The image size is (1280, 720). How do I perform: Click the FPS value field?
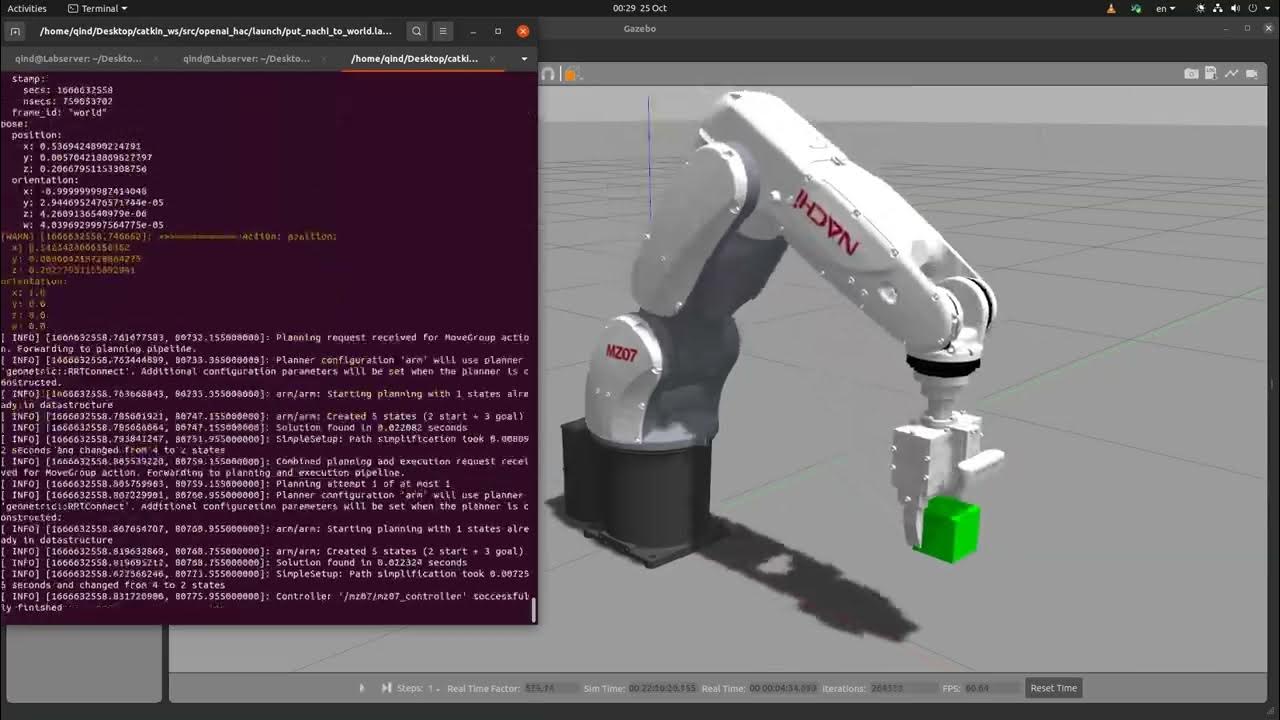click(x=990, y=688)
